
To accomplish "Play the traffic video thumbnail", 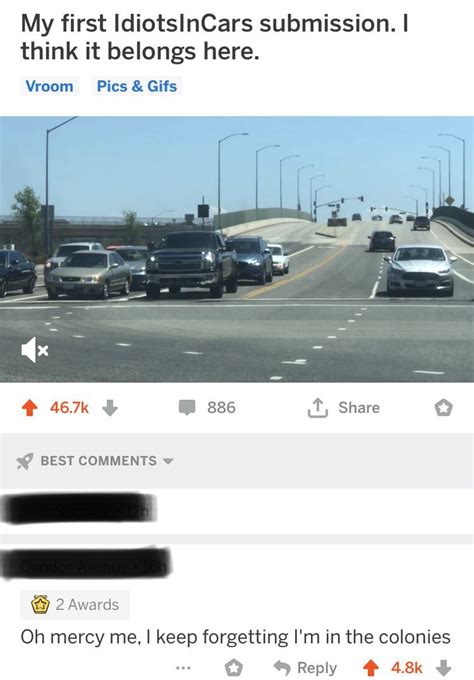I will coord(237,249).
